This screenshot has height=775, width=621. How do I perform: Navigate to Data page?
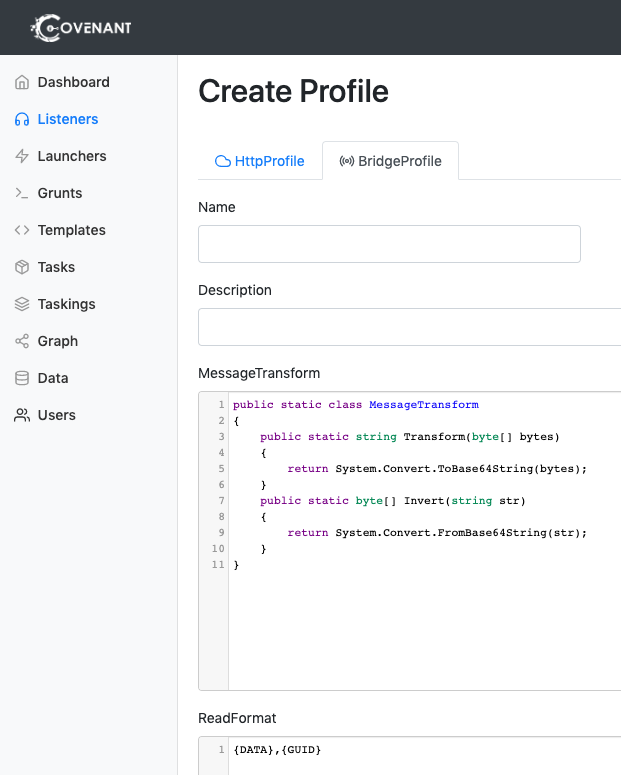[53, 378]
